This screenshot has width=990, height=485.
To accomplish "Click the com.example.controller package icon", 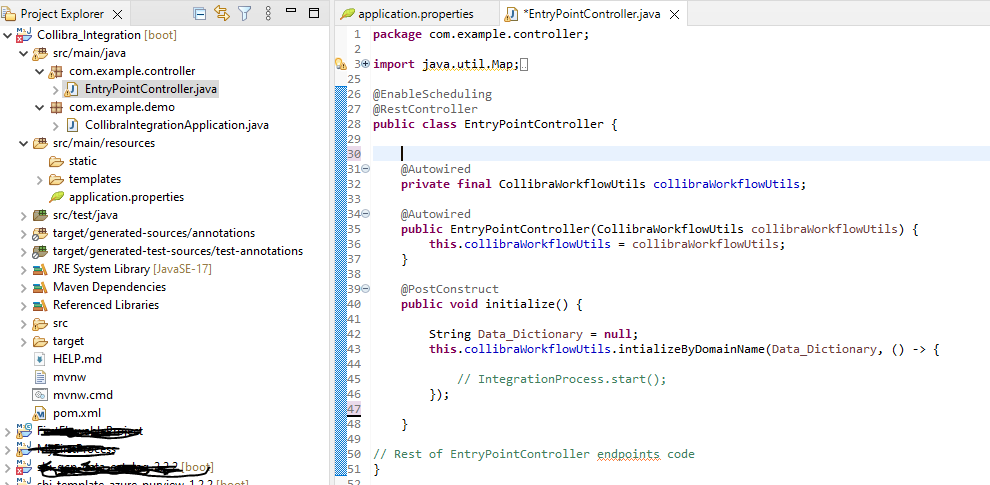I will (56, 71).
